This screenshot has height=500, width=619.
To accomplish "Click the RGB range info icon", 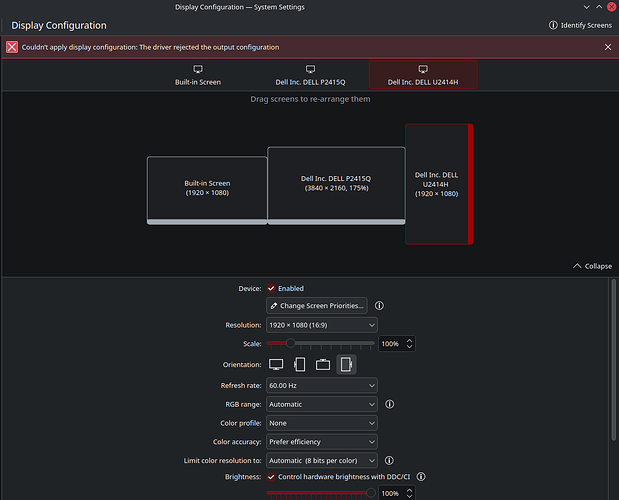I will (x=389, y=404).
